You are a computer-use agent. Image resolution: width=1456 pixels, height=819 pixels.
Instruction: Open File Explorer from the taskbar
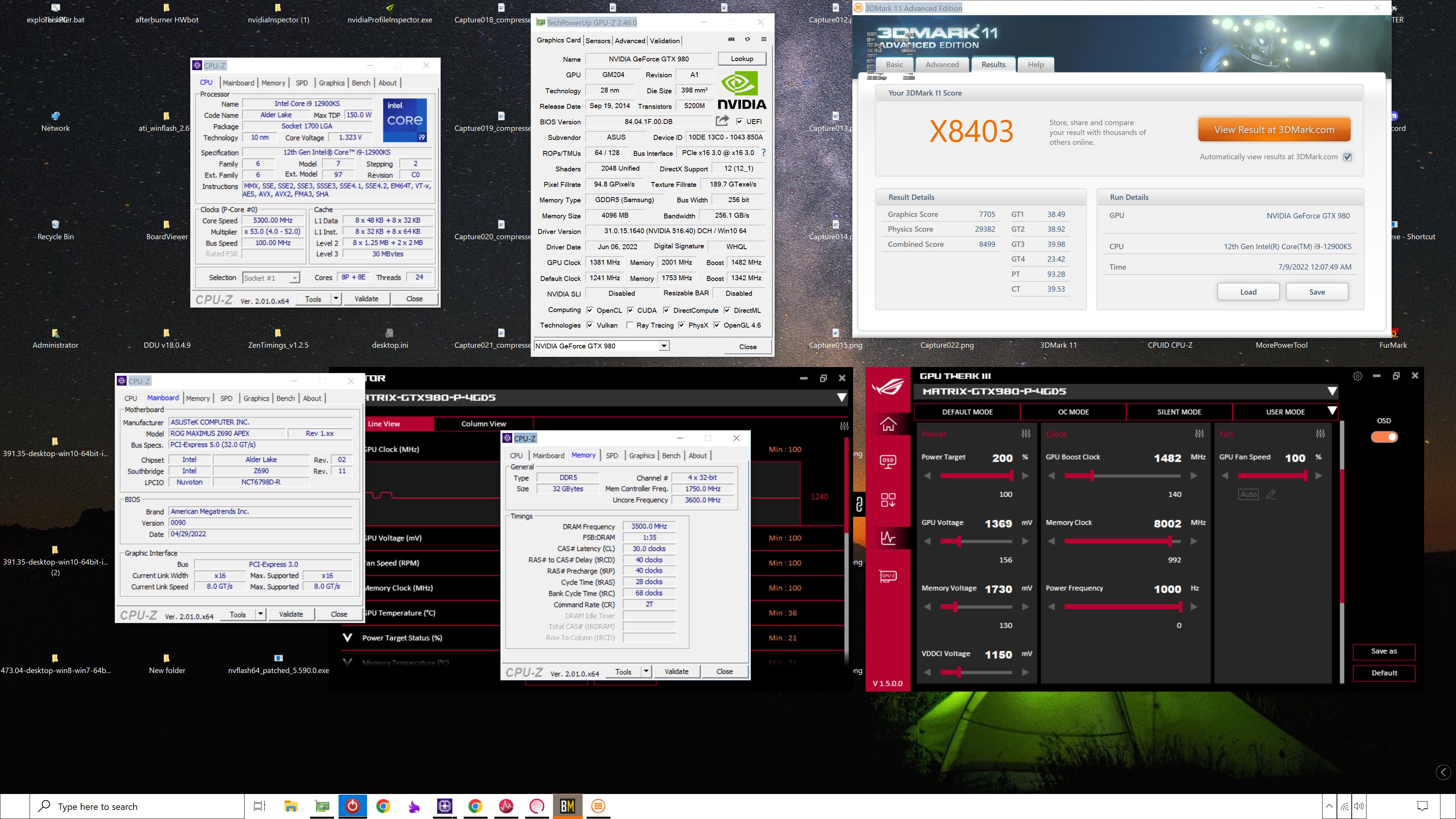(290, 806)
